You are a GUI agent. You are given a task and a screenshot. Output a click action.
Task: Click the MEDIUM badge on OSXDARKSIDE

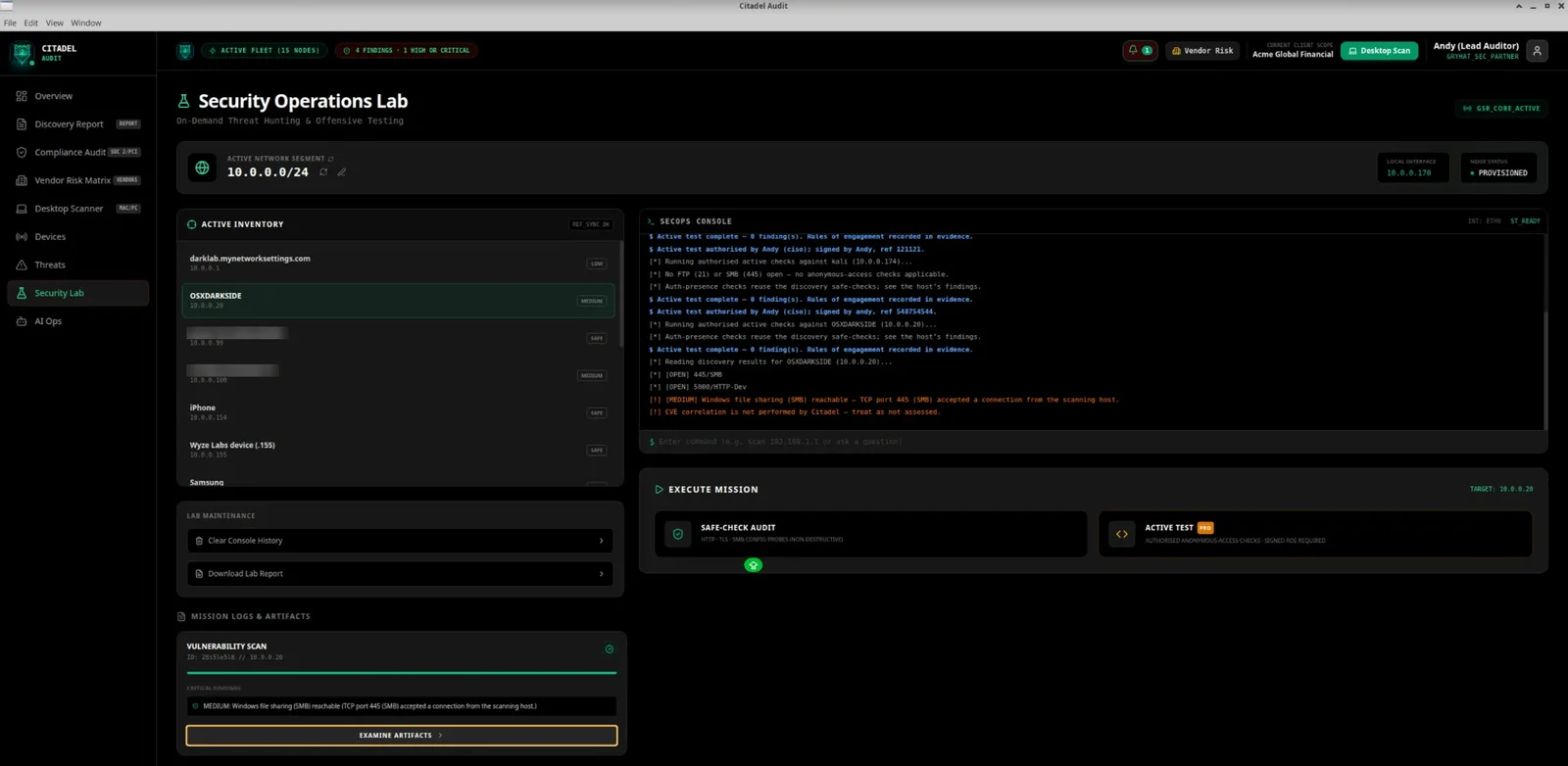(x=592, y=301)
